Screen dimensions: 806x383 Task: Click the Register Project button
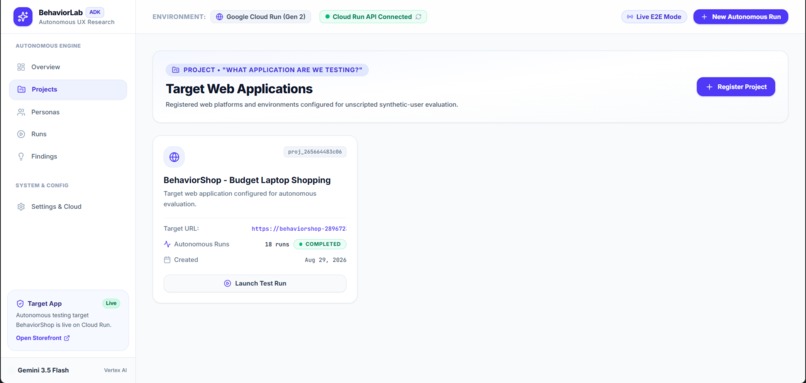pos(736,87)
